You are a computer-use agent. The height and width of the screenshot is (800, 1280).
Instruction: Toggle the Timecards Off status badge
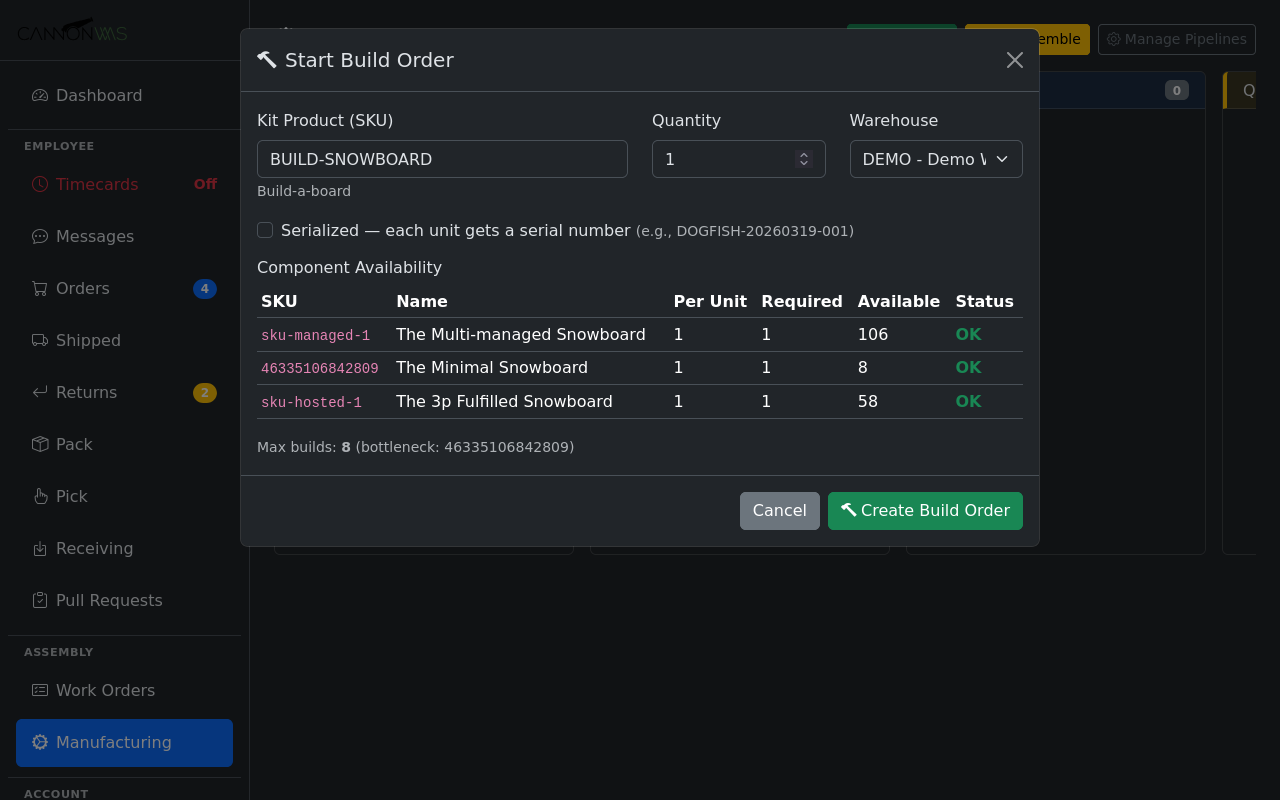[x=205, y=184]
